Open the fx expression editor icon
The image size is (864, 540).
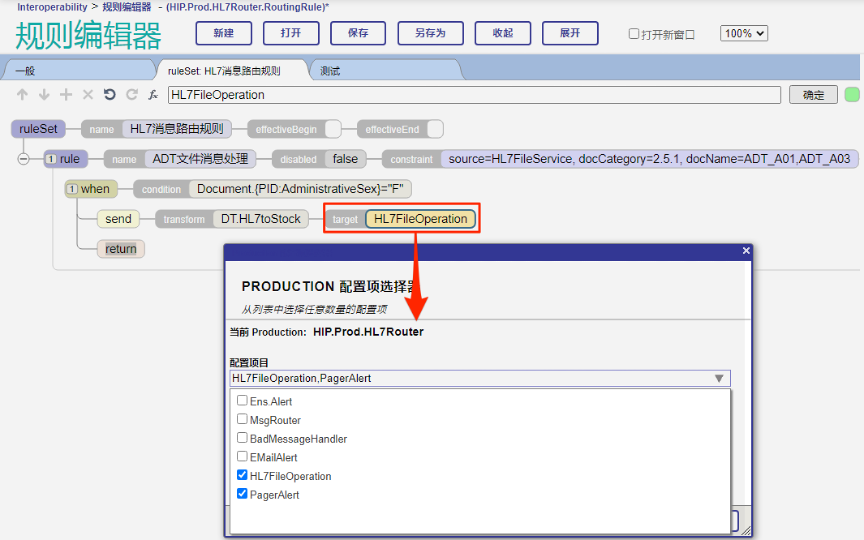tap(153, 95)
